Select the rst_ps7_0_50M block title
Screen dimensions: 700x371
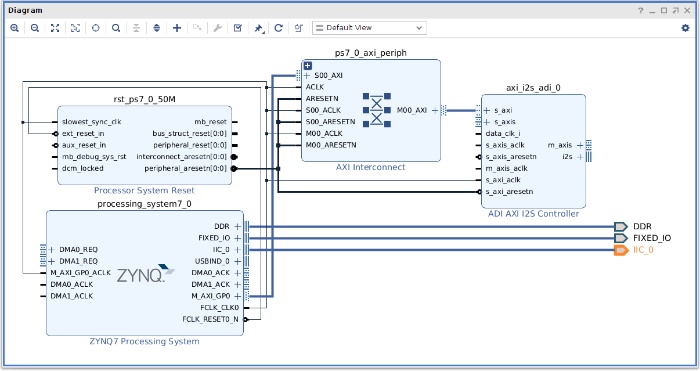click(145, 99)
